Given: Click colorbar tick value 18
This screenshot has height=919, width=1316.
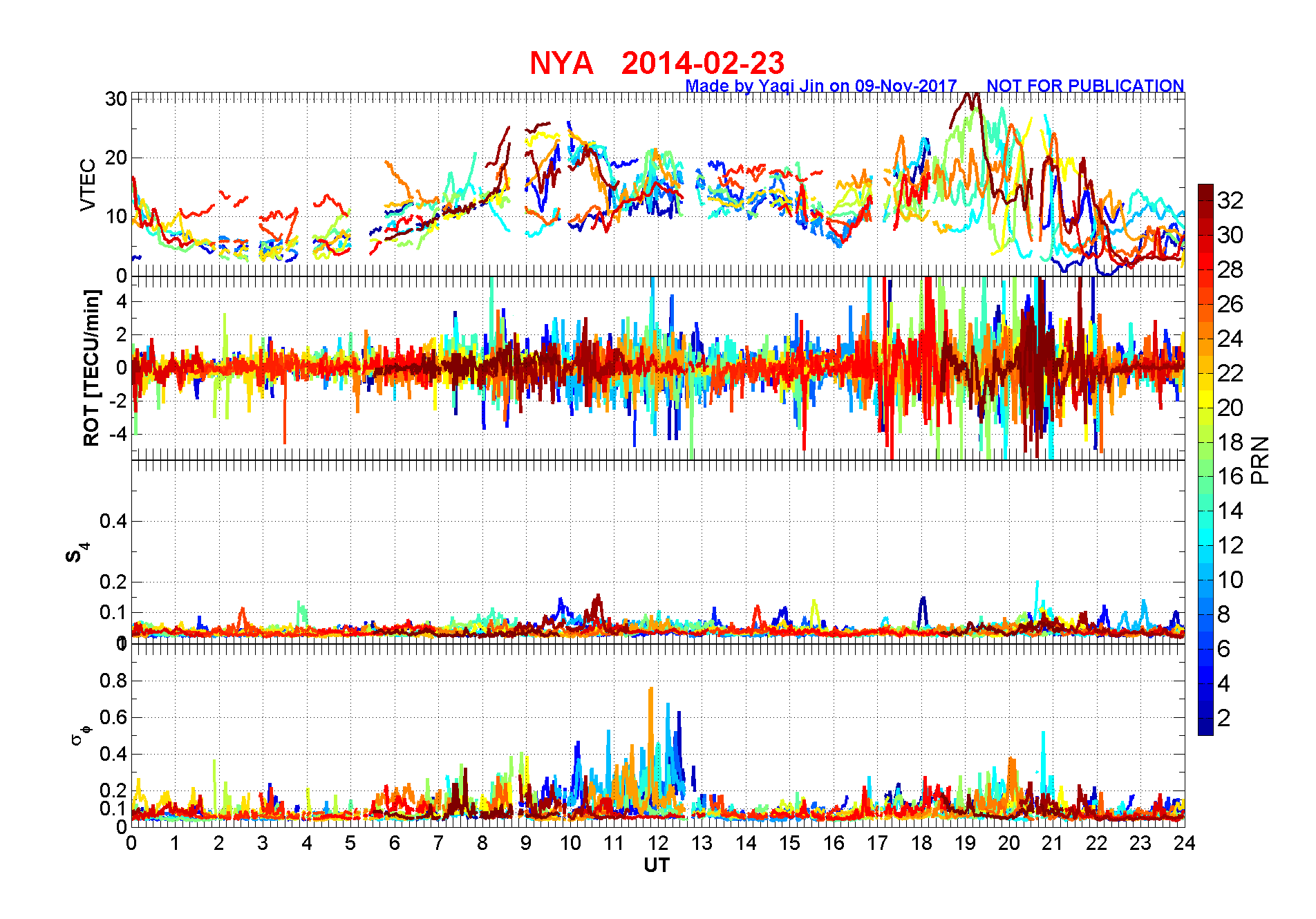Looking at the screenshot, I should coord(1230,442).
